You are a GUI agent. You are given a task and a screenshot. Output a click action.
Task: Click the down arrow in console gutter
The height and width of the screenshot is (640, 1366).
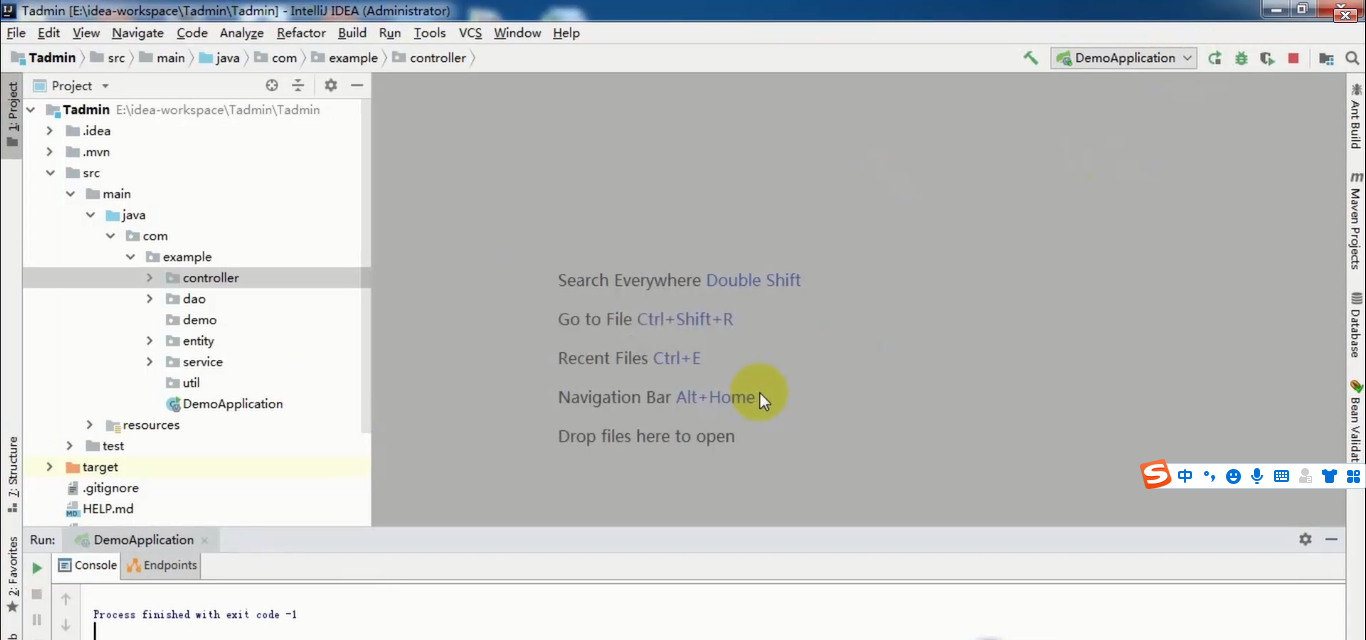pyautogui.click(x=66, y=625)
